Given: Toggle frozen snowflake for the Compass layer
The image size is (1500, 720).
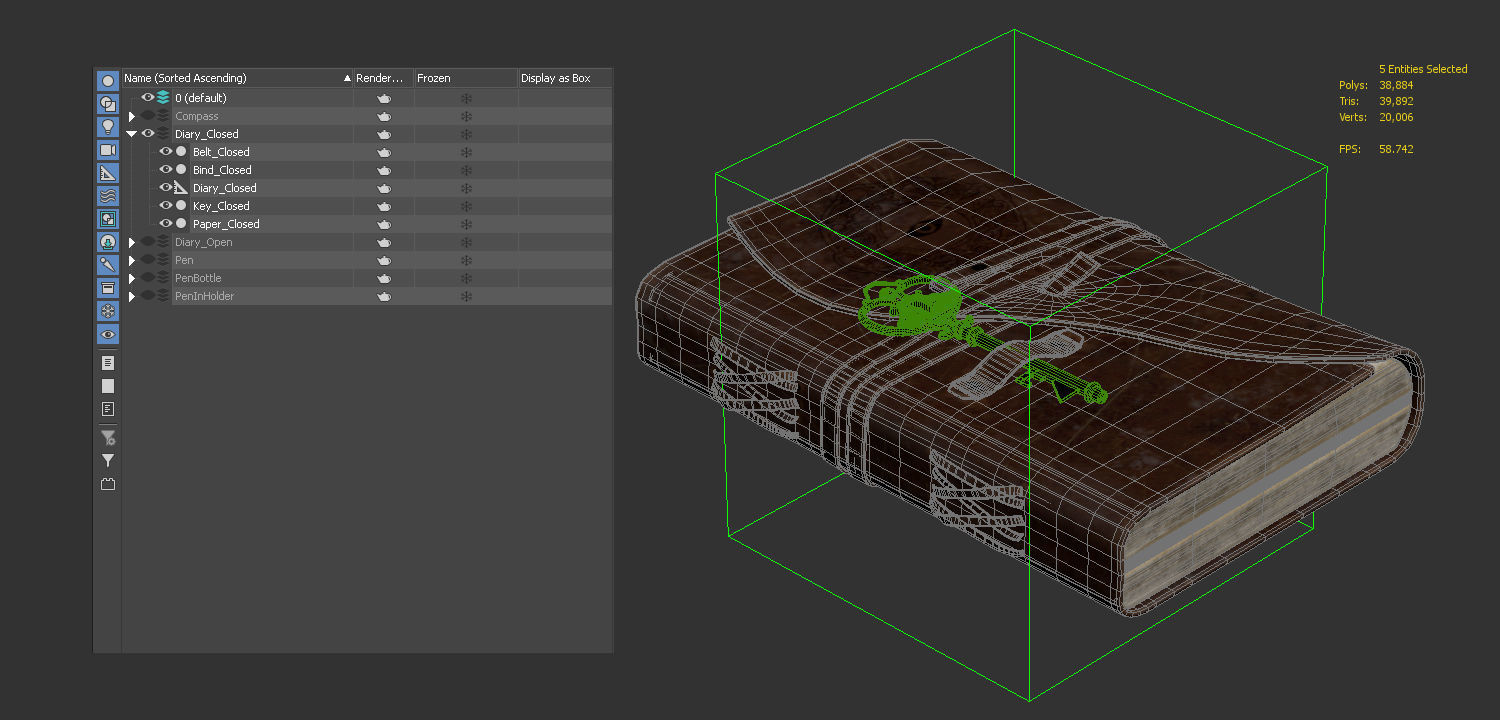Looking at the screenshot, I should point(466,116).
